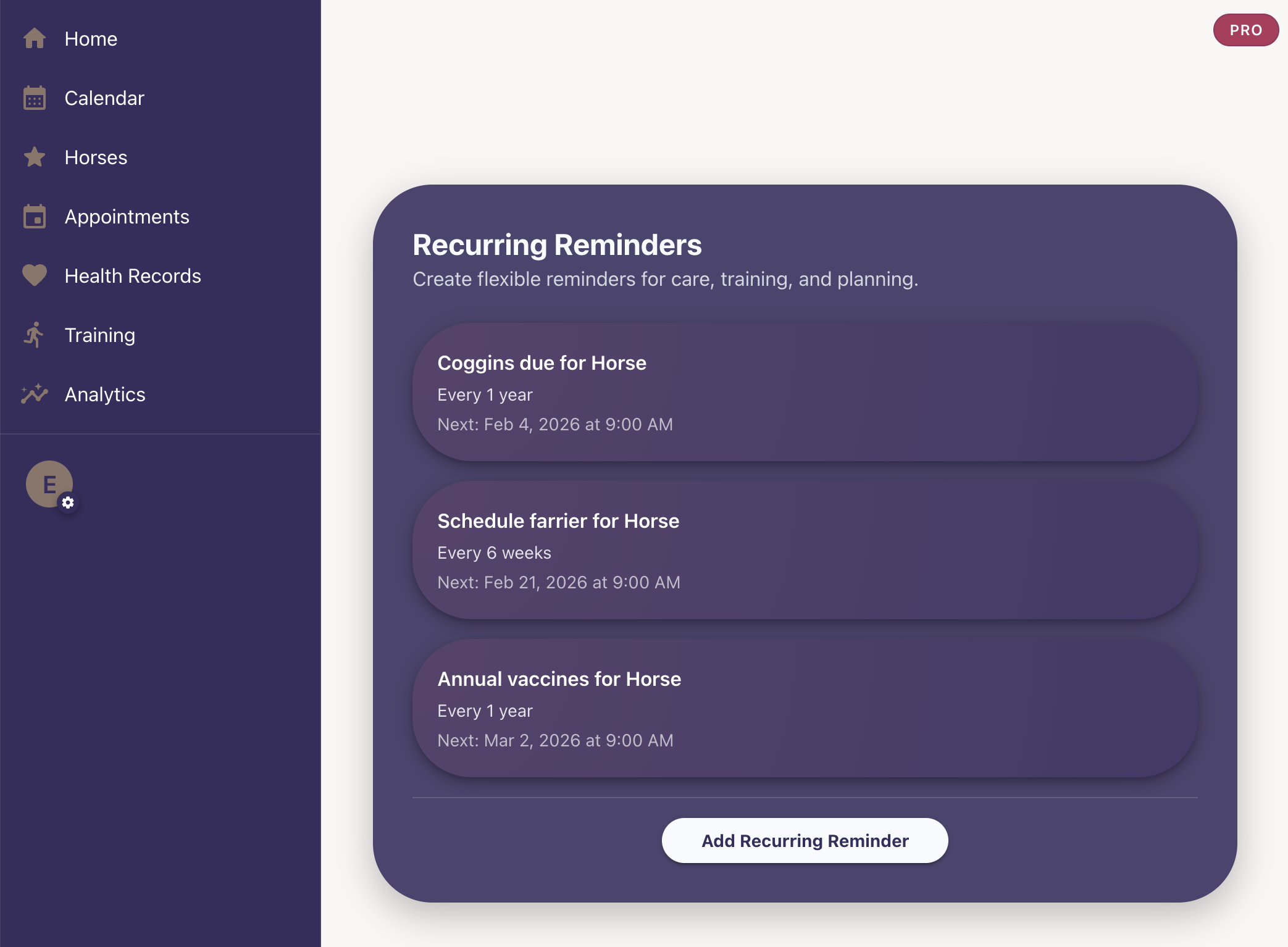Switch to the Training section
Viewport: 1288px width, 947px height.
(x=99, y=335)
